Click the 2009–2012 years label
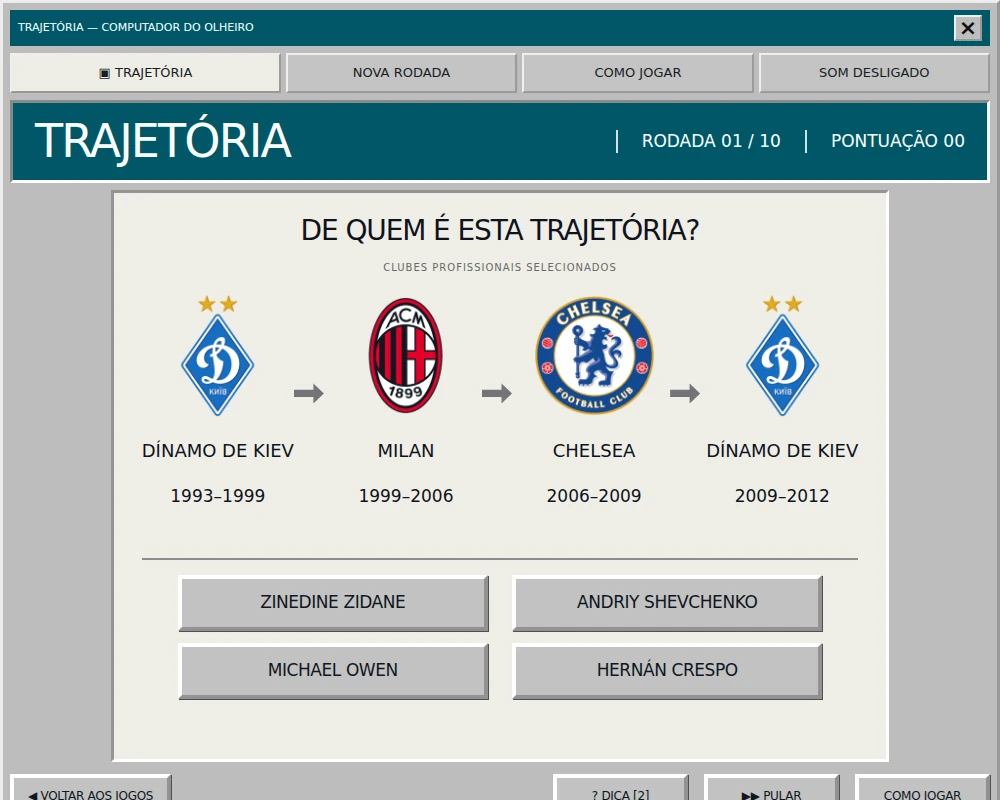Viewport: 1000px width, 800px height. (x=782, y=496)
